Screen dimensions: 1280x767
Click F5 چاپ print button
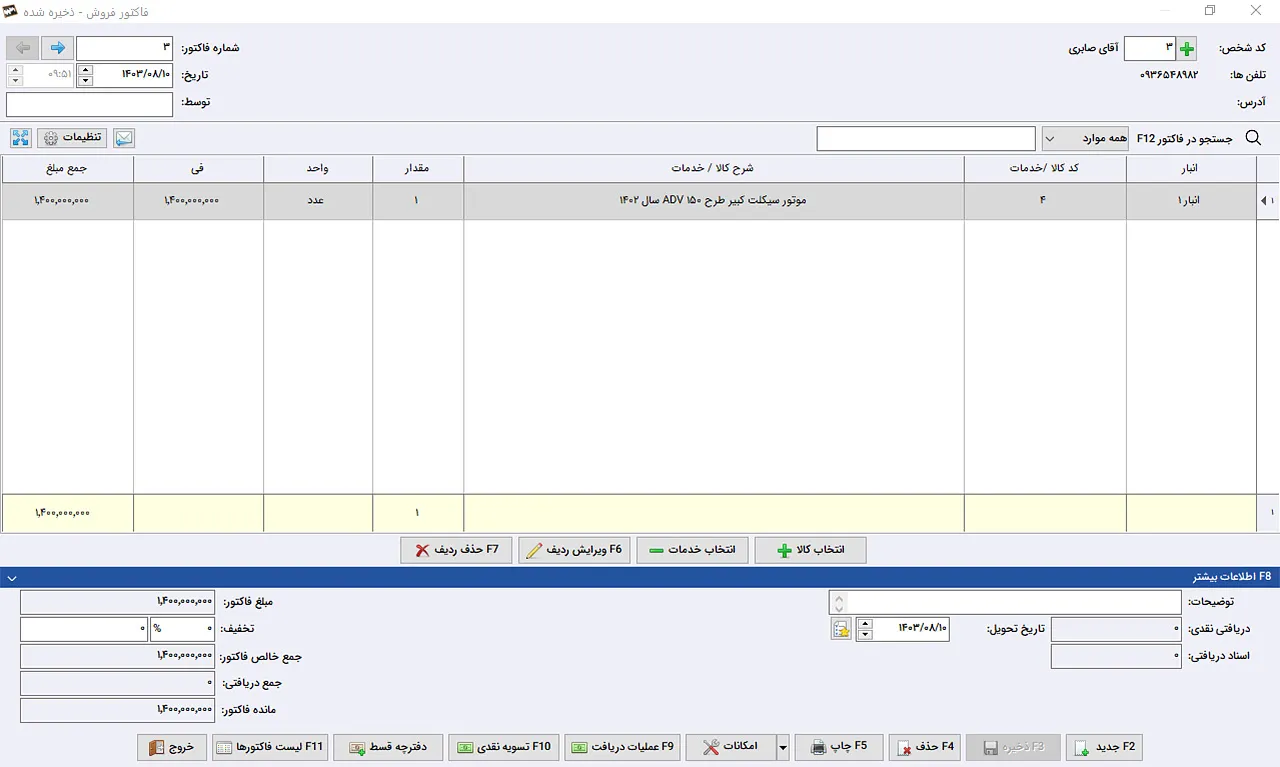pyautogui.click(x=838, y=747)
